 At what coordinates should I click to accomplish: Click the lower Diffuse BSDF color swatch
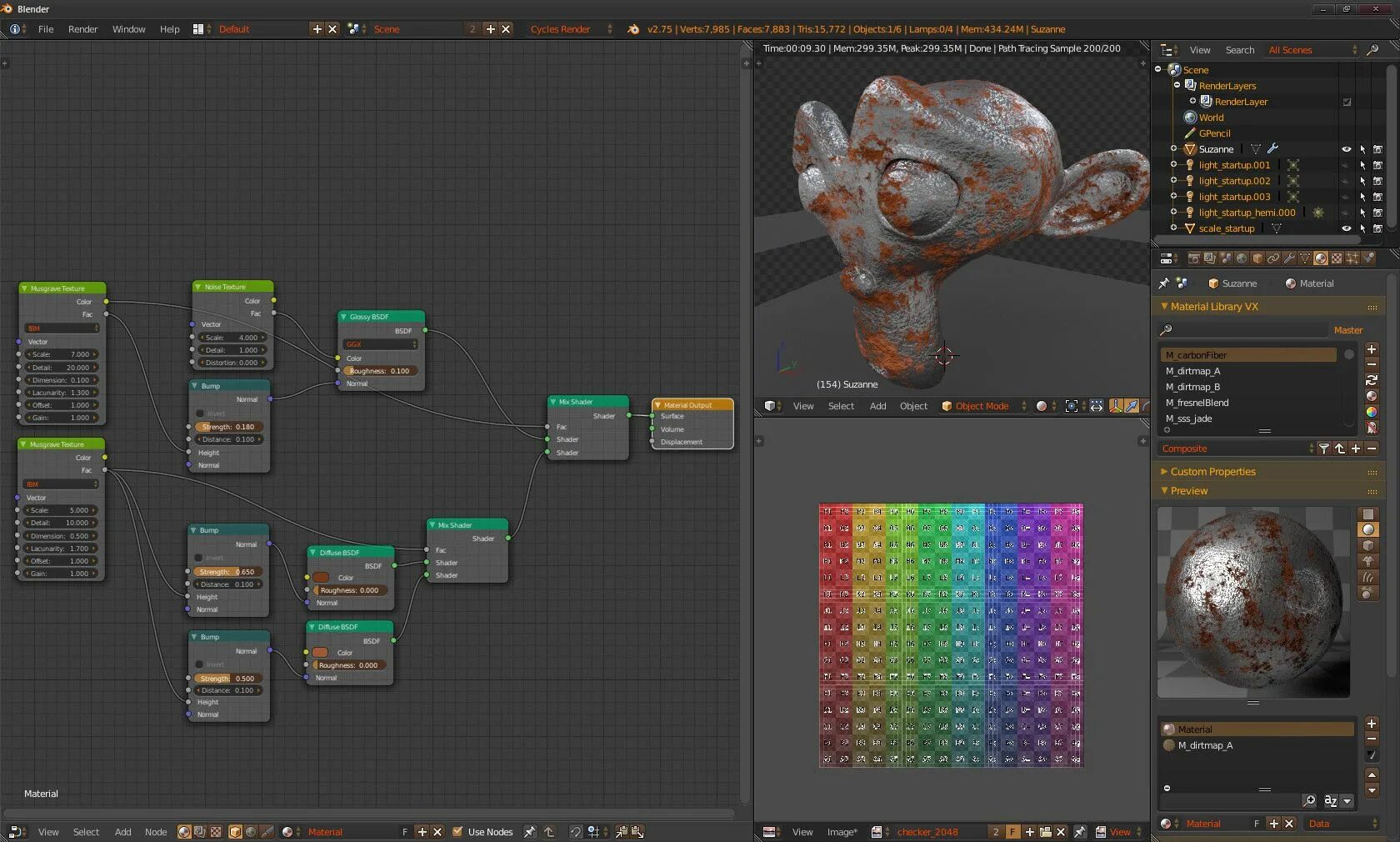[320, 653]
